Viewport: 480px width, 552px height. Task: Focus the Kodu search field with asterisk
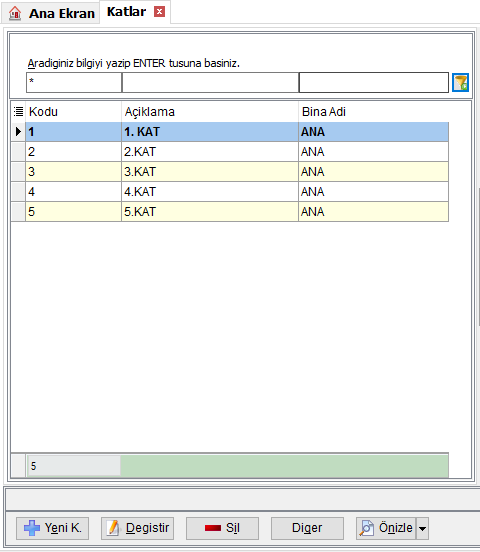(74, 82)
